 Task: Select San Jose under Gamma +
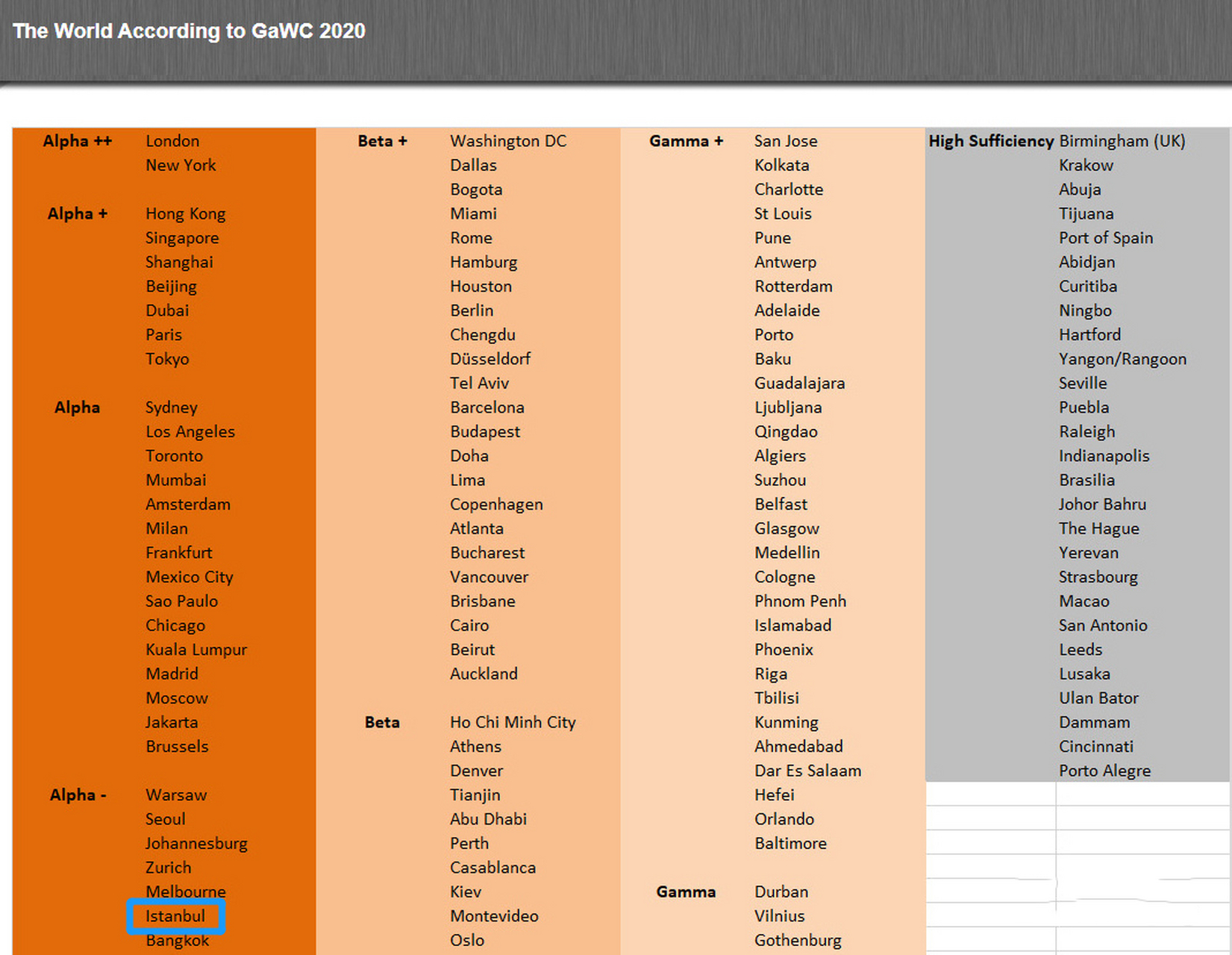(786, 141)
